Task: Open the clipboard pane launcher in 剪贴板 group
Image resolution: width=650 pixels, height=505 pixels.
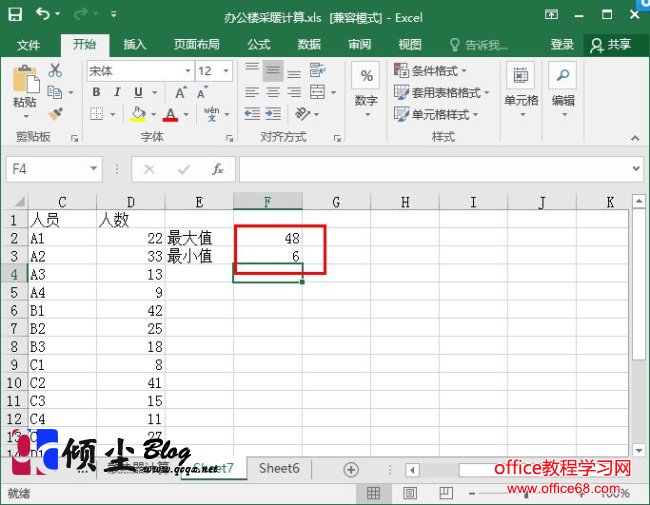Action: pos(75,138)
